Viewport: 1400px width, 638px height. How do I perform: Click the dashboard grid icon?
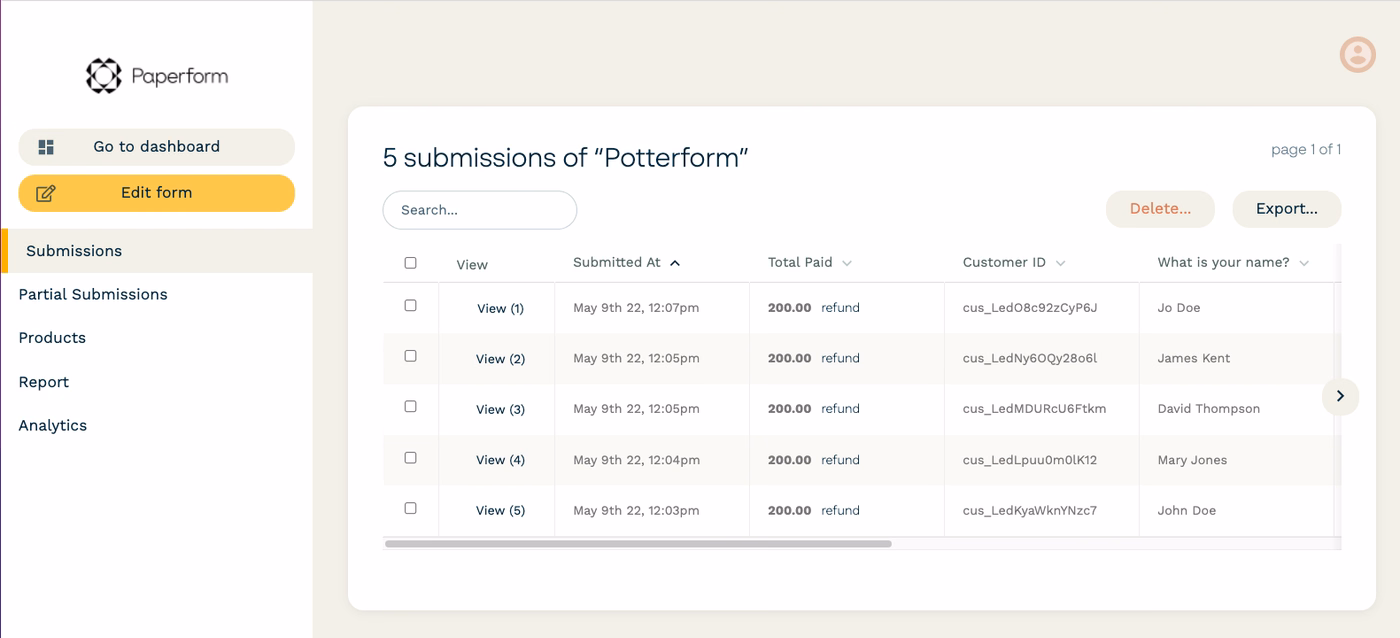[46, 147]
